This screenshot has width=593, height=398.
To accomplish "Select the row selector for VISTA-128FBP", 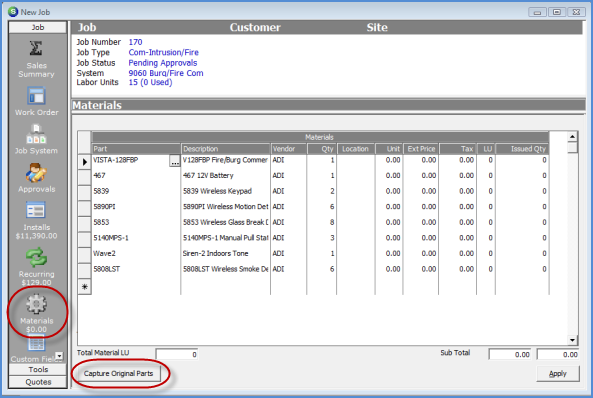I will tap(84, 162).
